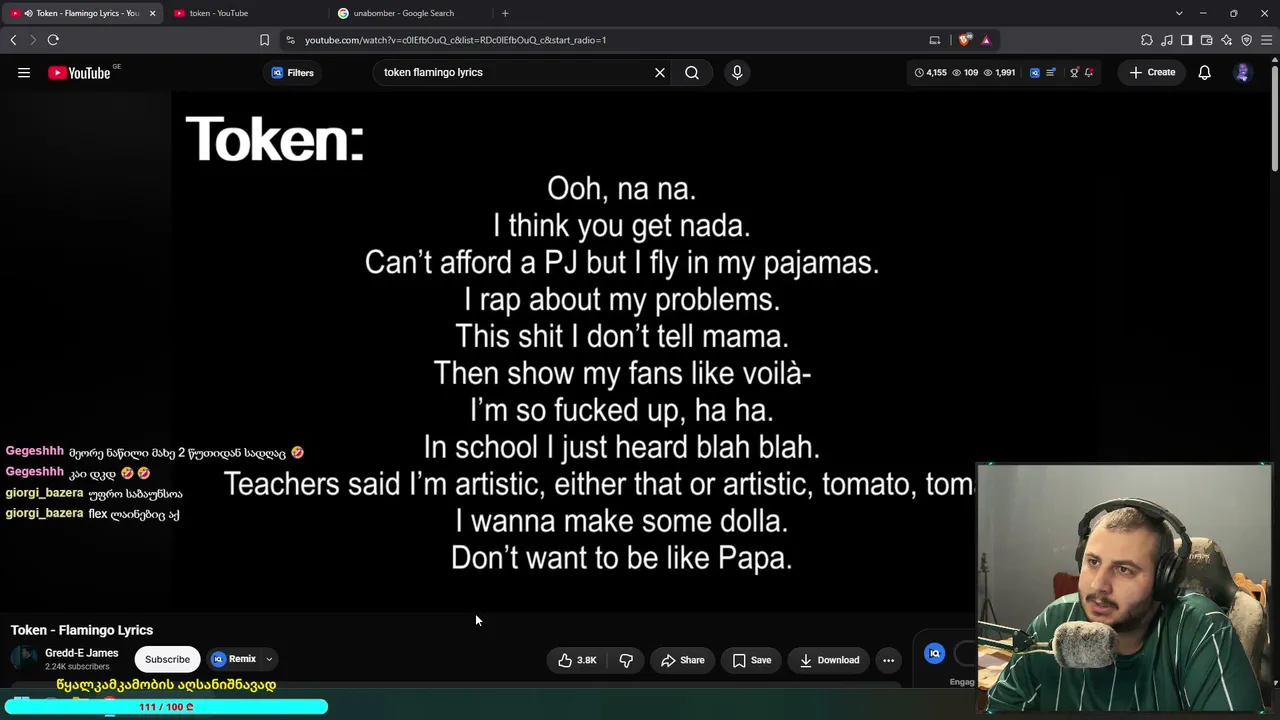Like the video (3.8K)
Screen dimensions: 1280x720
tap(578, 660)
